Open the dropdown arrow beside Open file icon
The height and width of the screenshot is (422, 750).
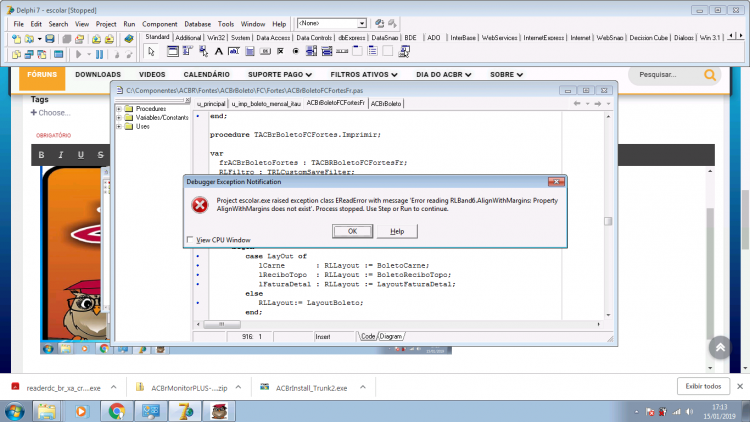click(39, 39)
